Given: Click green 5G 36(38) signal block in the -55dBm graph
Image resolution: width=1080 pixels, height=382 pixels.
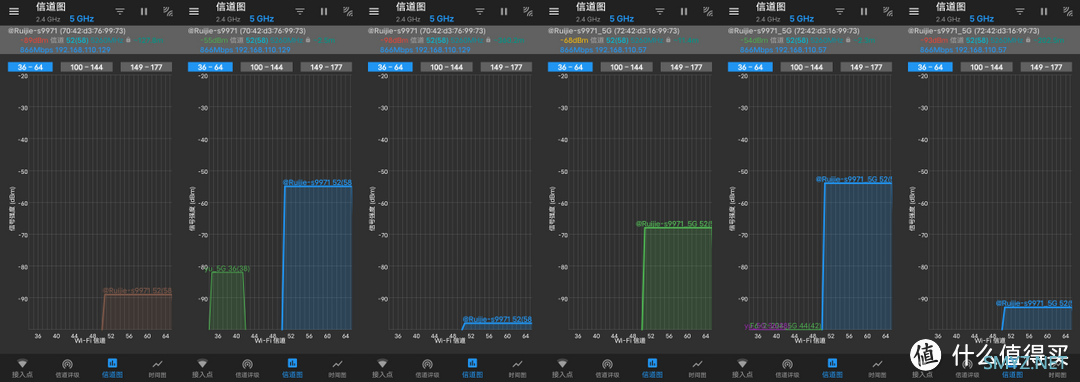Looking at the screenshot, I should pos(227,301).
